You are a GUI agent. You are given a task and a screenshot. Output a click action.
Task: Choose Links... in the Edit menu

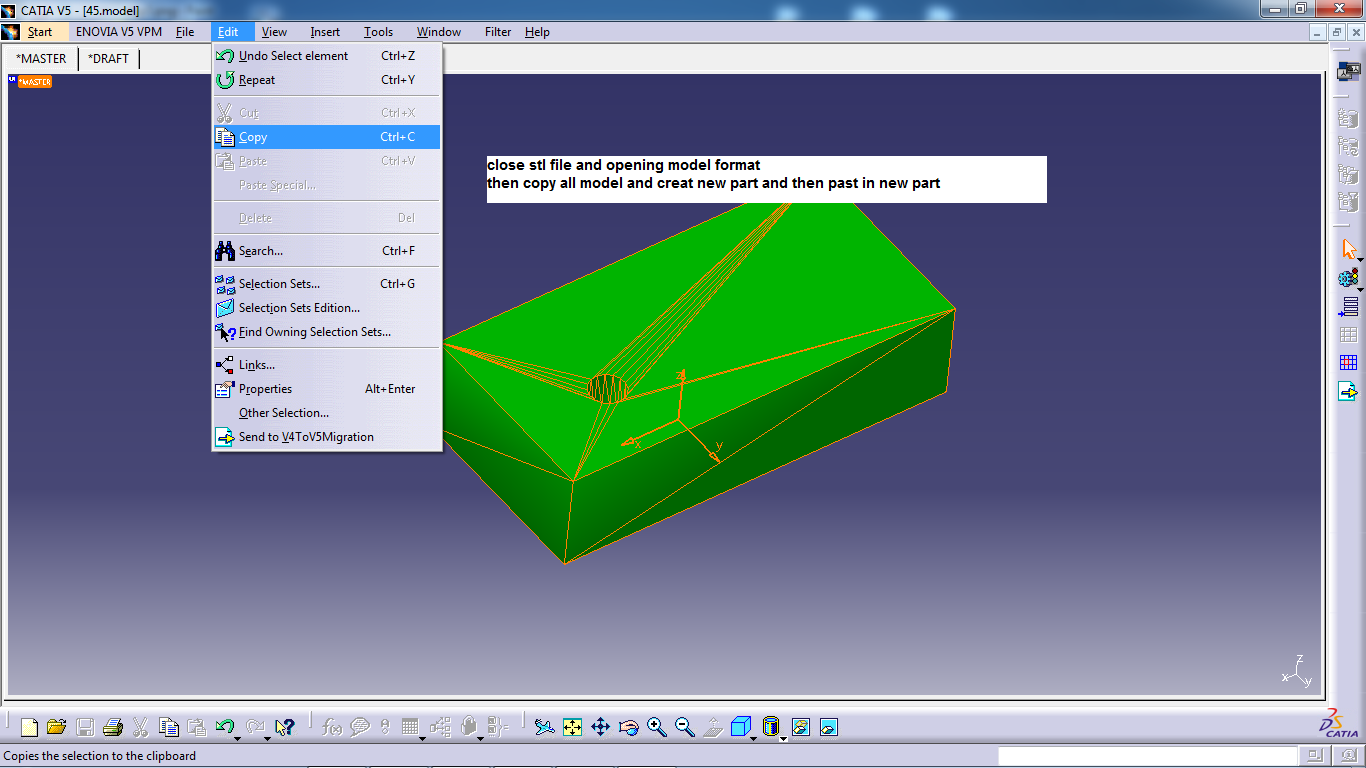(x=326, y=365)
